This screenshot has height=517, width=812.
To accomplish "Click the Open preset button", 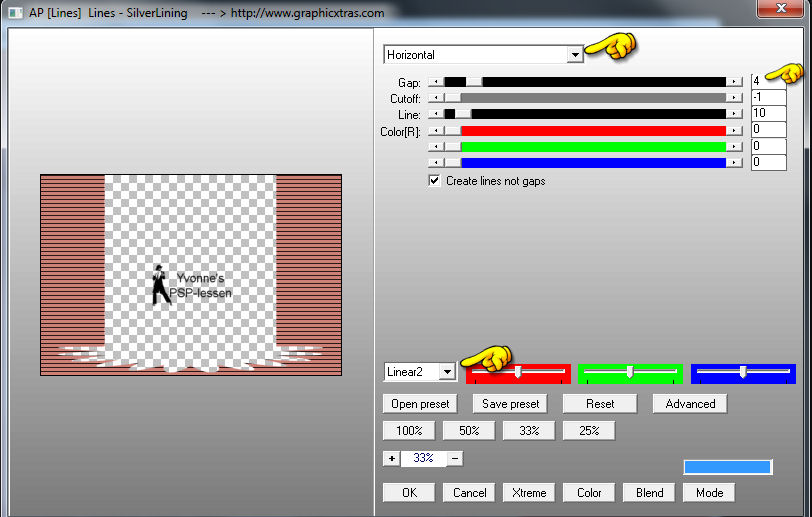I will tap(420, 404).
